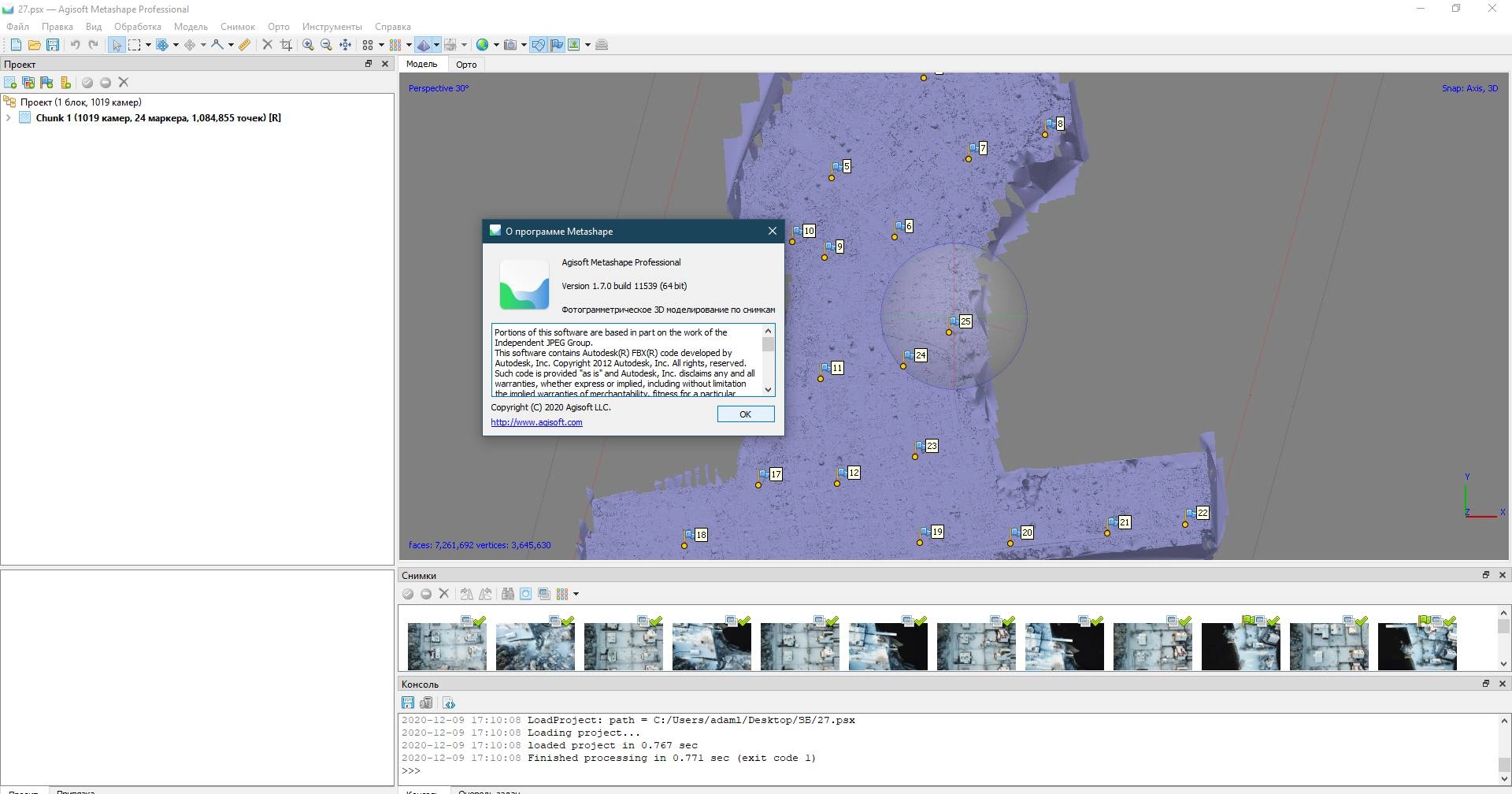The height and width of the screenshot is (794, 1512).
Task: Click the dense cloud colored dots icon
Action: tap(395, 45)
